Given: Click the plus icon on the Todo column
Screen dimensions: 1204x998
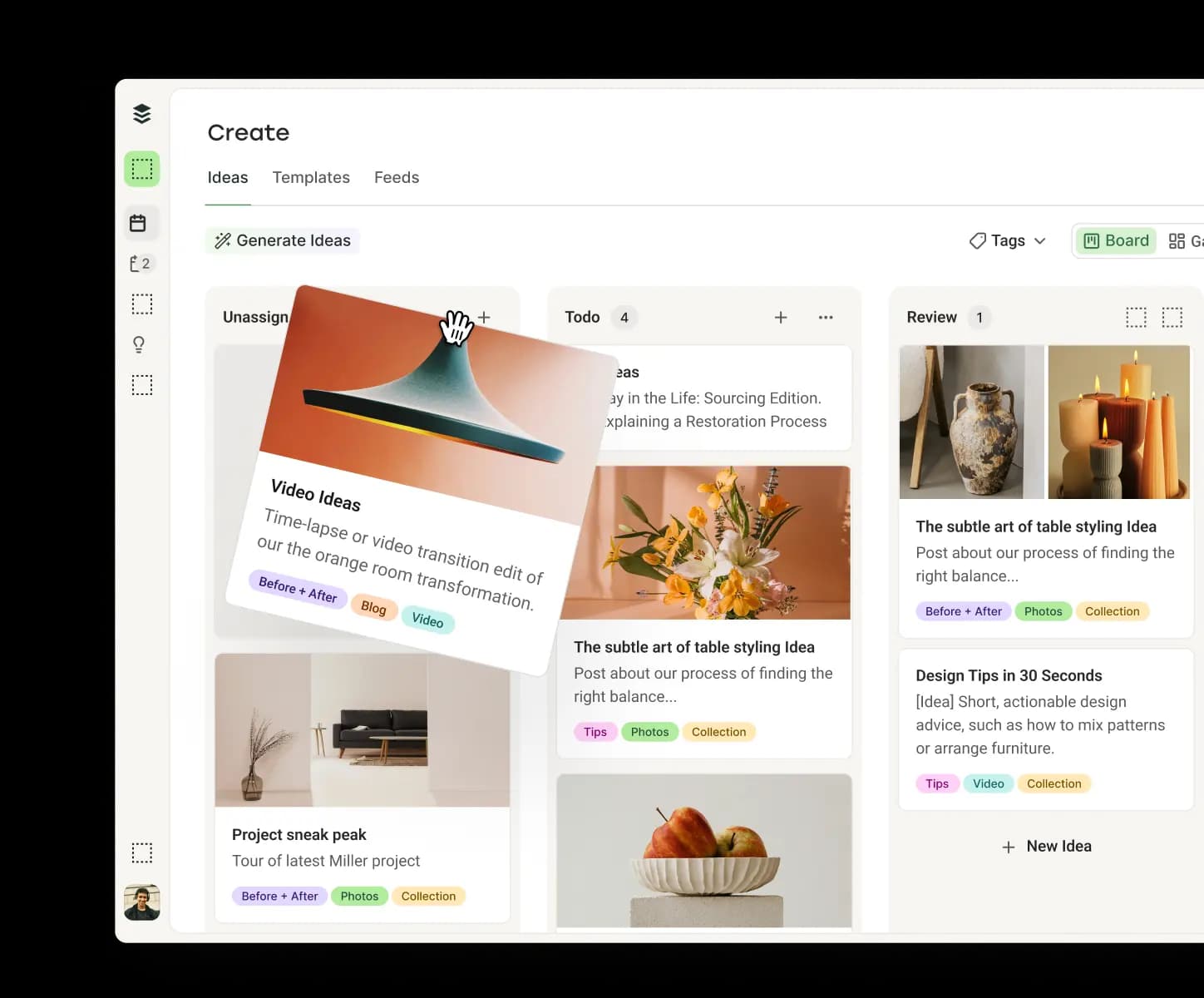Looking at the screenshot, I should pos(780,317).
